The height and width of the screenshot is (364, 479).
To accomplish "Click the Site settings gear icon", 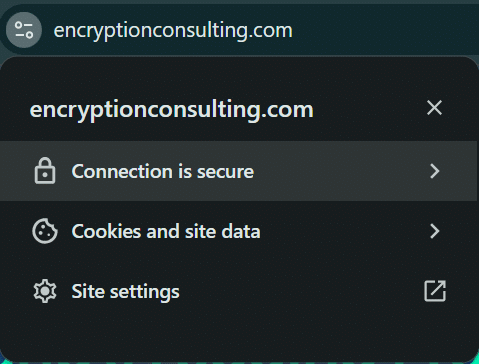I will coord(45,291).
